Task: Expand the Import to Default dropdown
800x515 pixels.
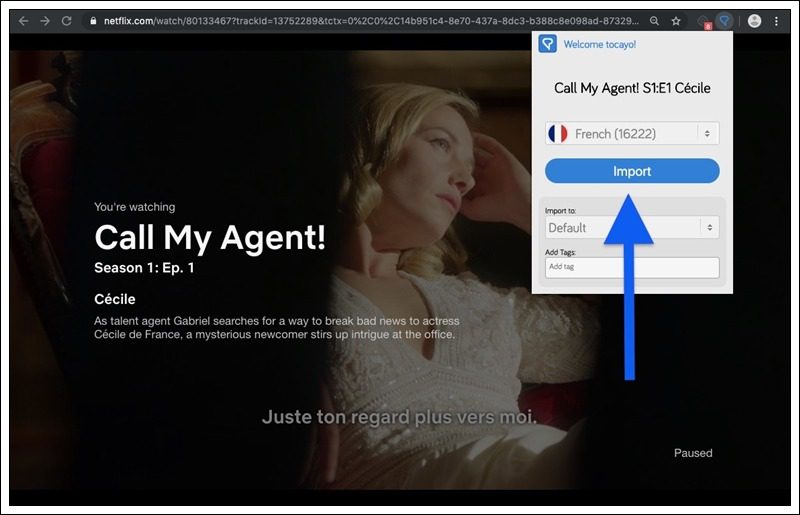Action: pos(632,228)
